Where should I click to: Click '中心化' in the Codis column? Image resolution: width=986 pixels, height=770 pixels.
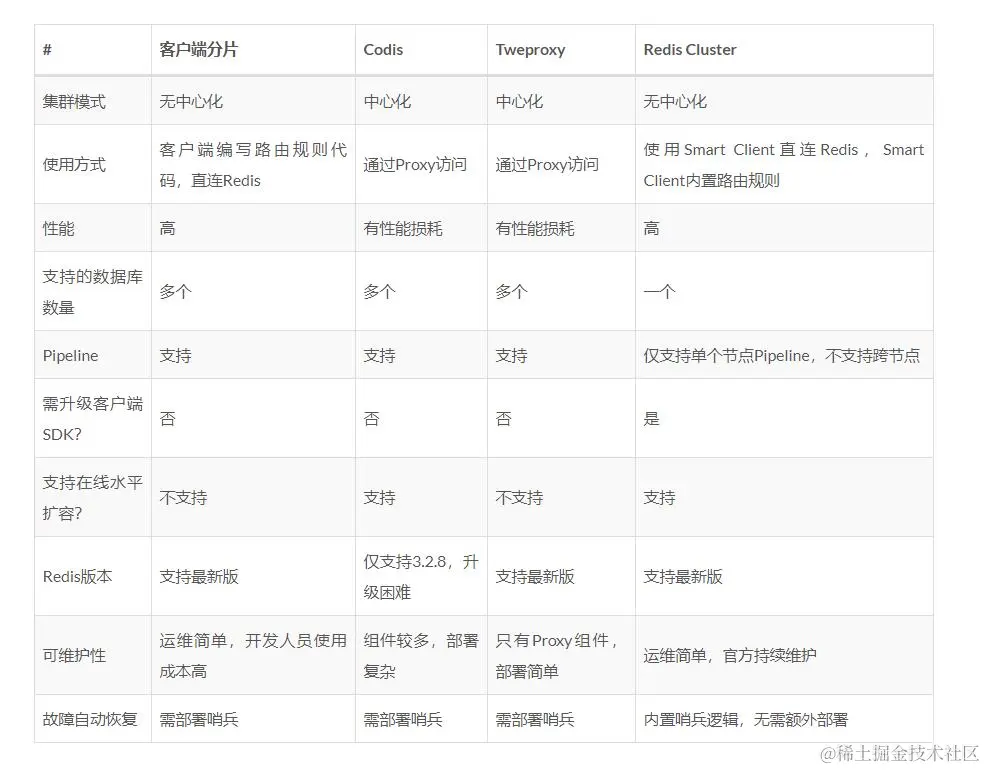(x=387, y=101)
